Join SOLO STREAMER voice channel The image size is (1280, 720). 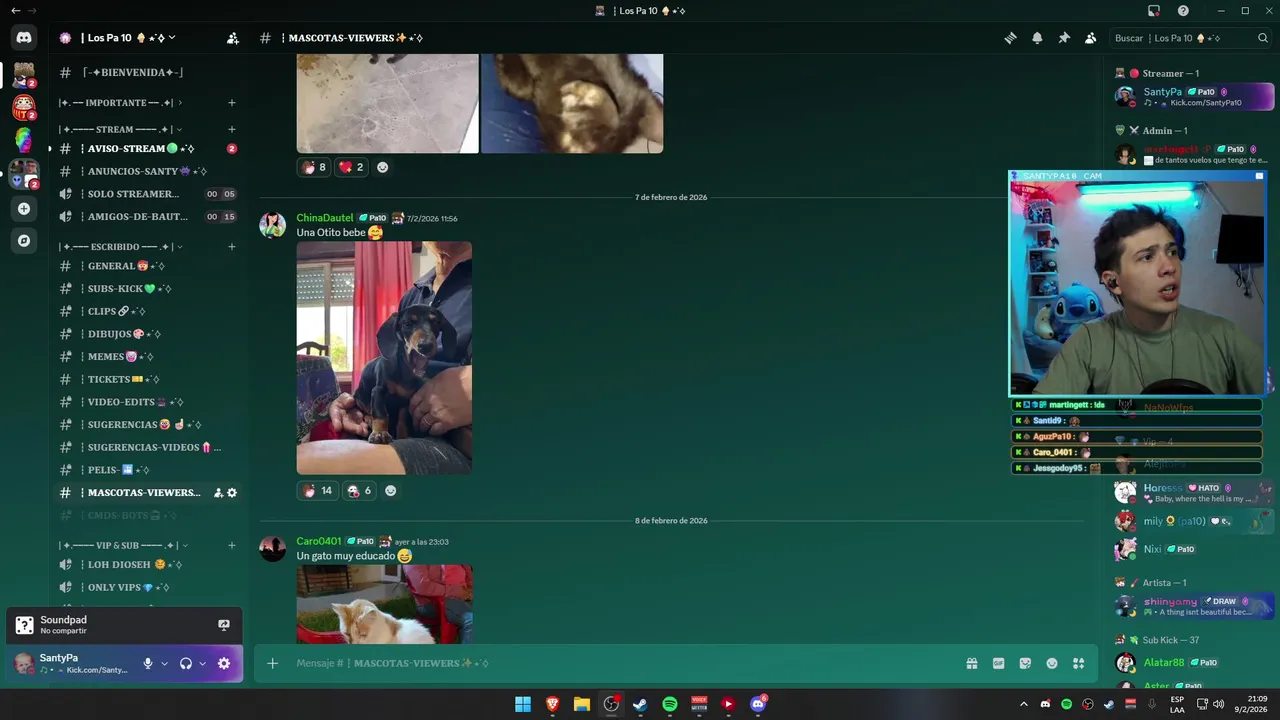pos(147,194)
